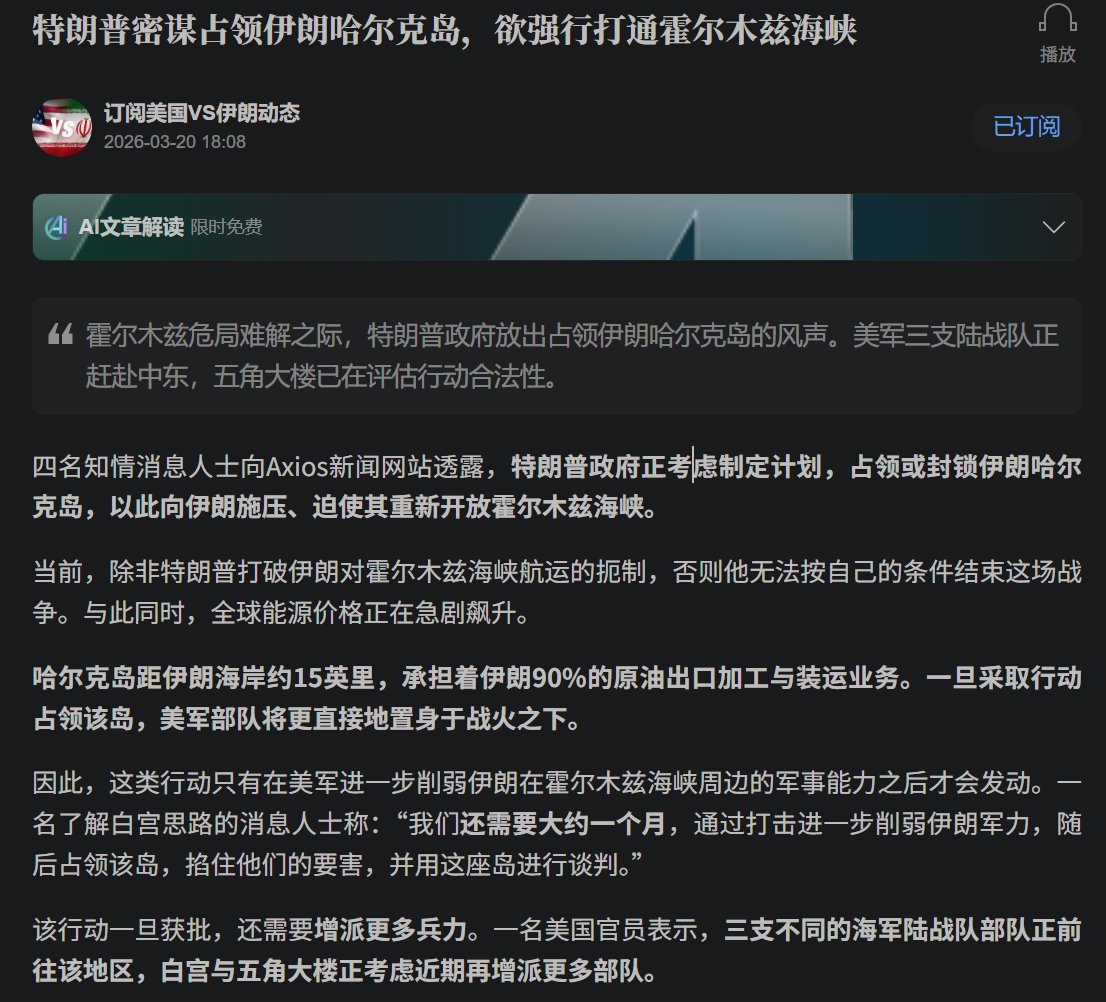Click the paragraph starting 因此，这类行动只有

tap(557, 824)
